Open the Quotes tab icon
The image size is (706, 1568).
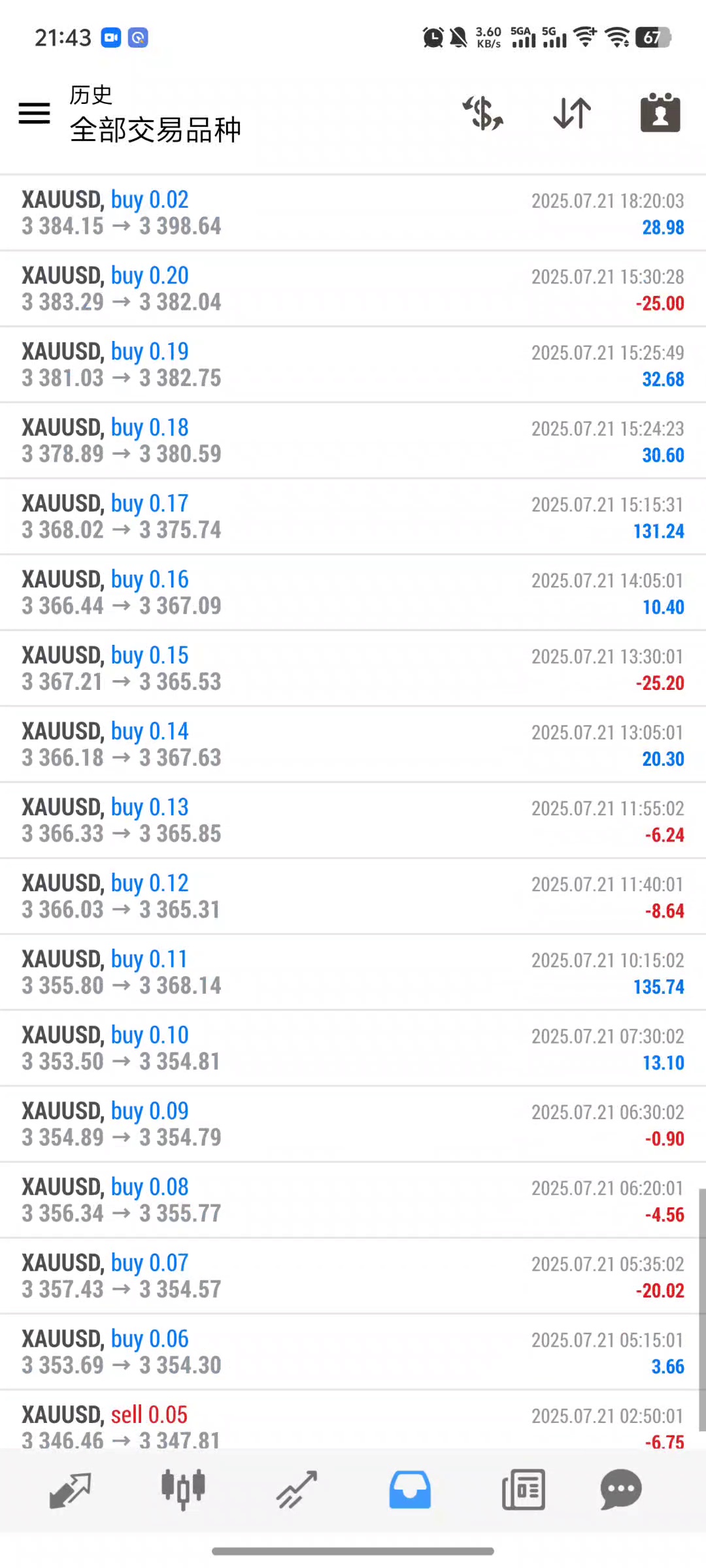point(70,1490)
